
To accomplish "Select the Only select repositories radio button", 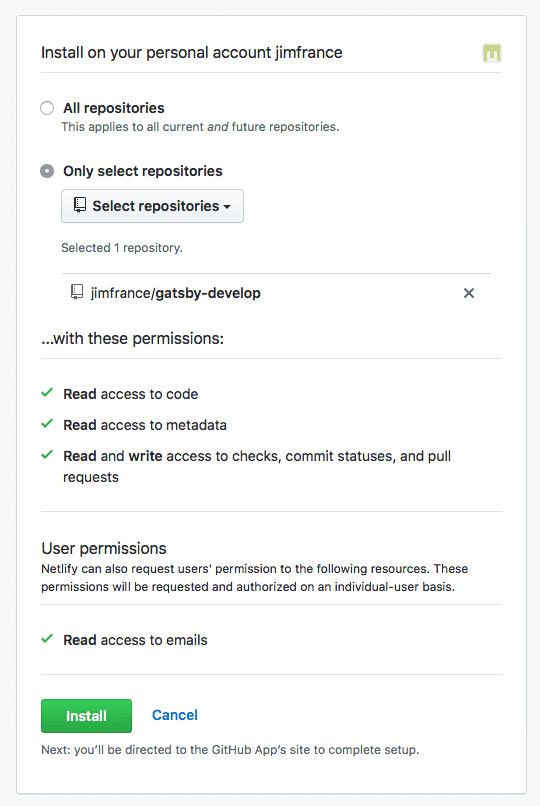I will (47, 171).
